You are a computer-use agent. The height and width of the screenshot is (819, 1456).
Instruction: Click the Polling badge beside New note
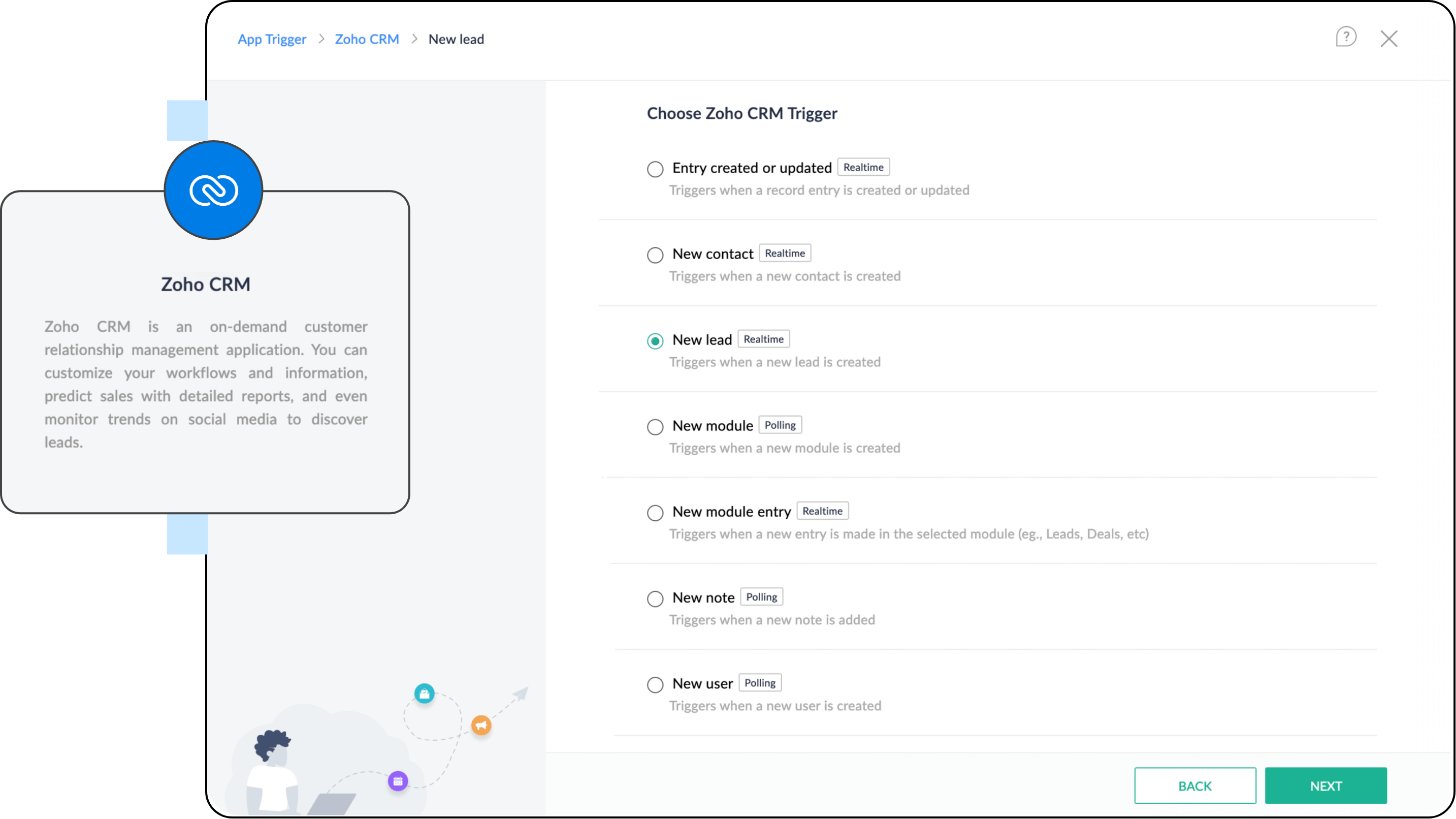click(761, 596)
